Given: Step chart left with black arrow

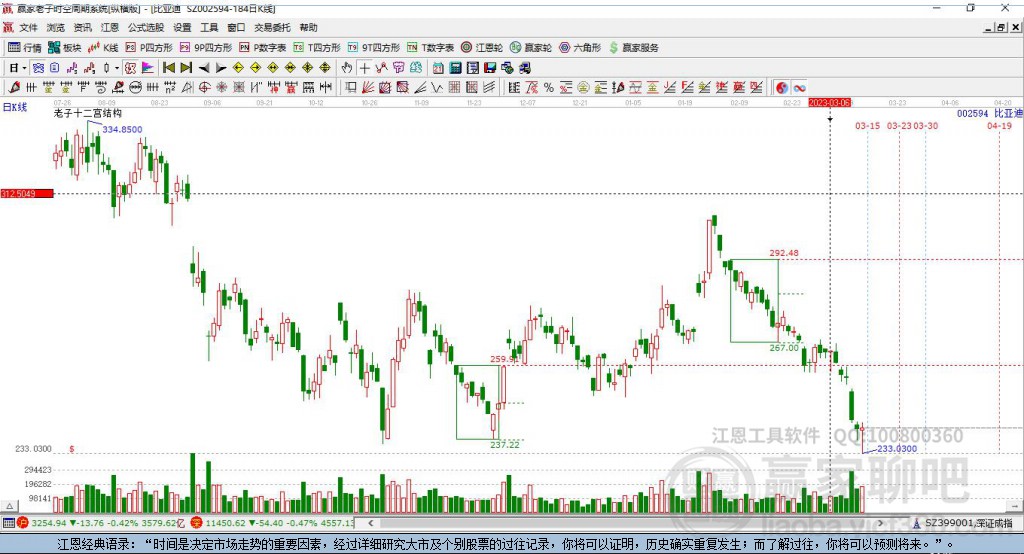Looking at the screenshot, I should pos(204,68).
